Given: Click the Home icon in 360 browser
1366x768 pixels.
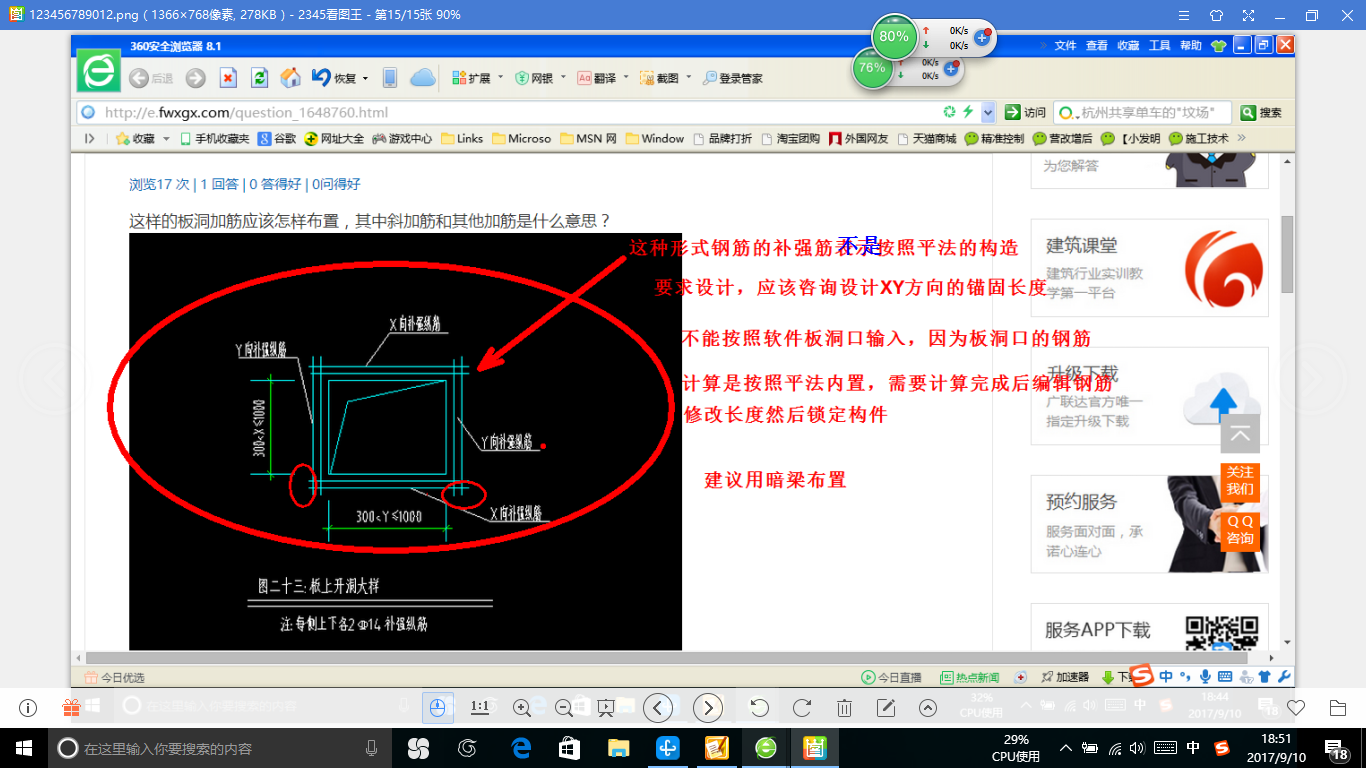Looking at the screenshot, I should 291,78.
